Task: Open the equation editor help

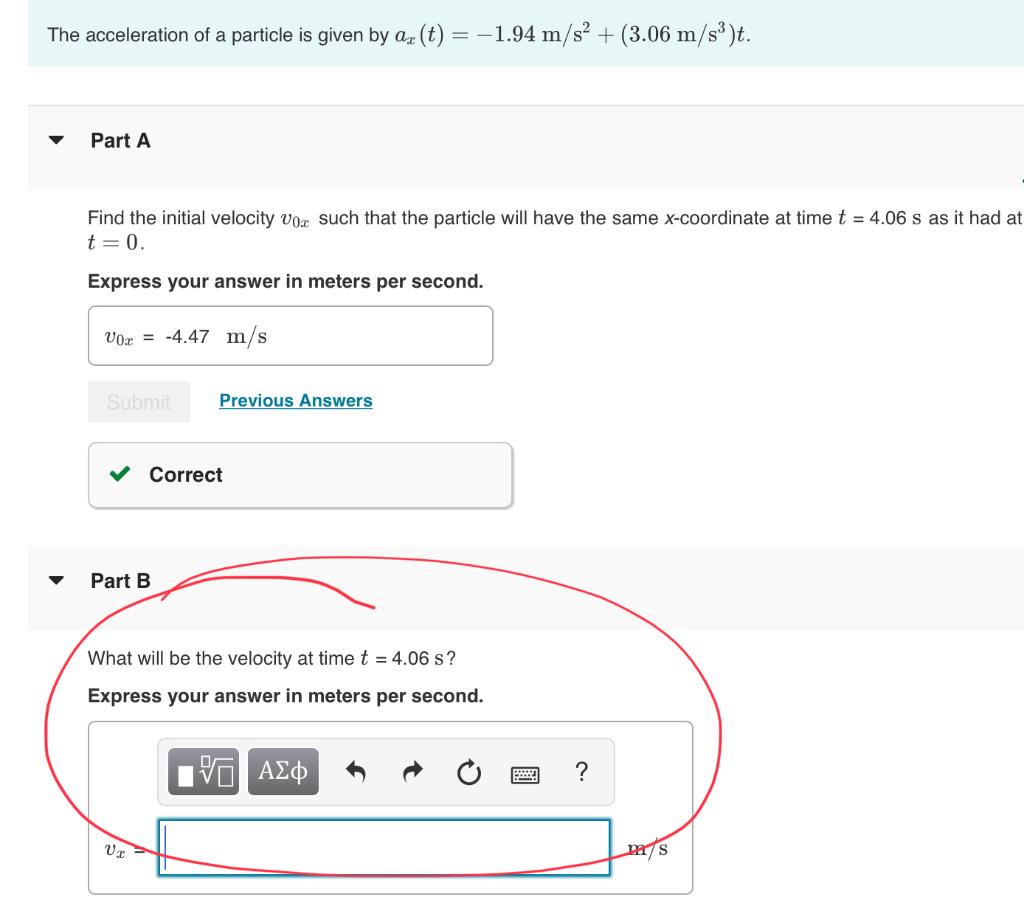Action: 581,771
